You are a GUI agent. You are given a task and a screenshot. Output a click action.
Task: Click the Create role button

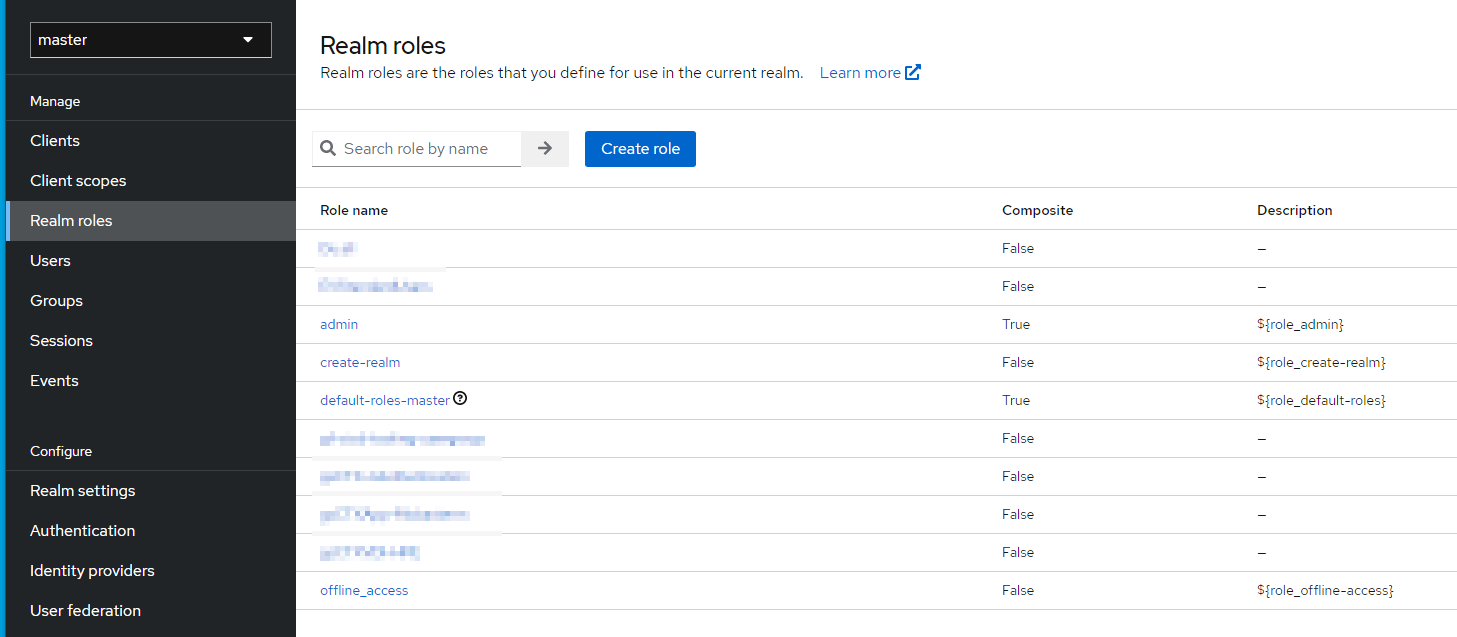coord(640,148)
